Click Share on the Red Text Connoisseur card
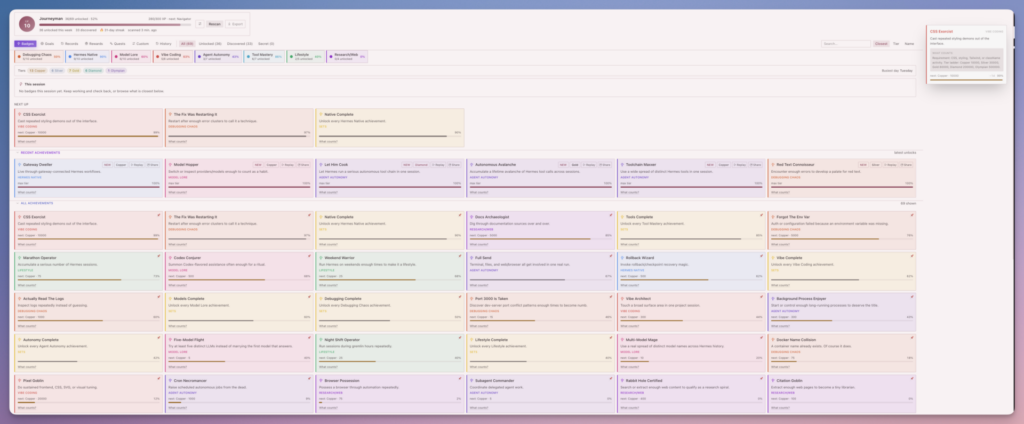This screenshot has width=1024, height=424. coord(905,165)
